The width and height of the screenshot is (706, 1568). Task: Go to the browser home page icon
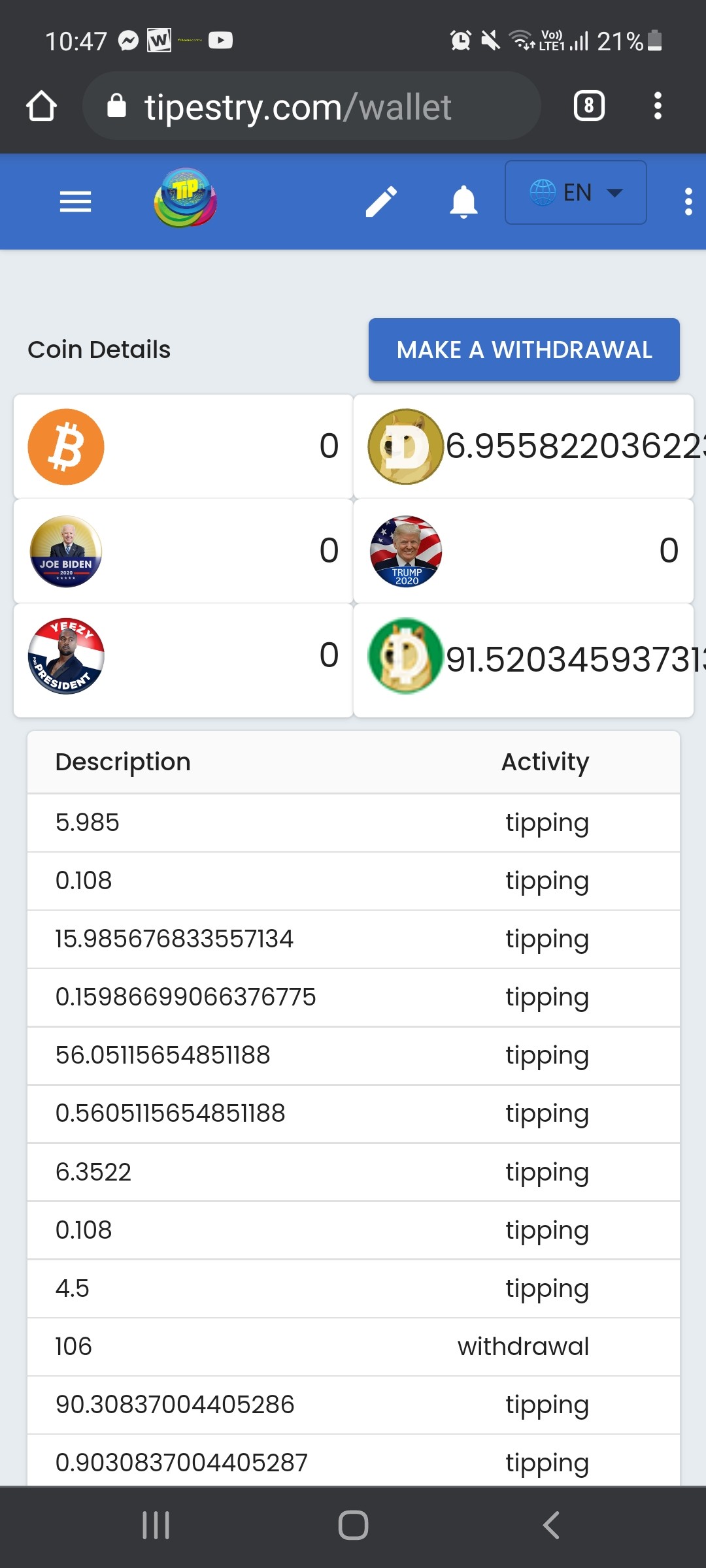click(x=41, y=106)
